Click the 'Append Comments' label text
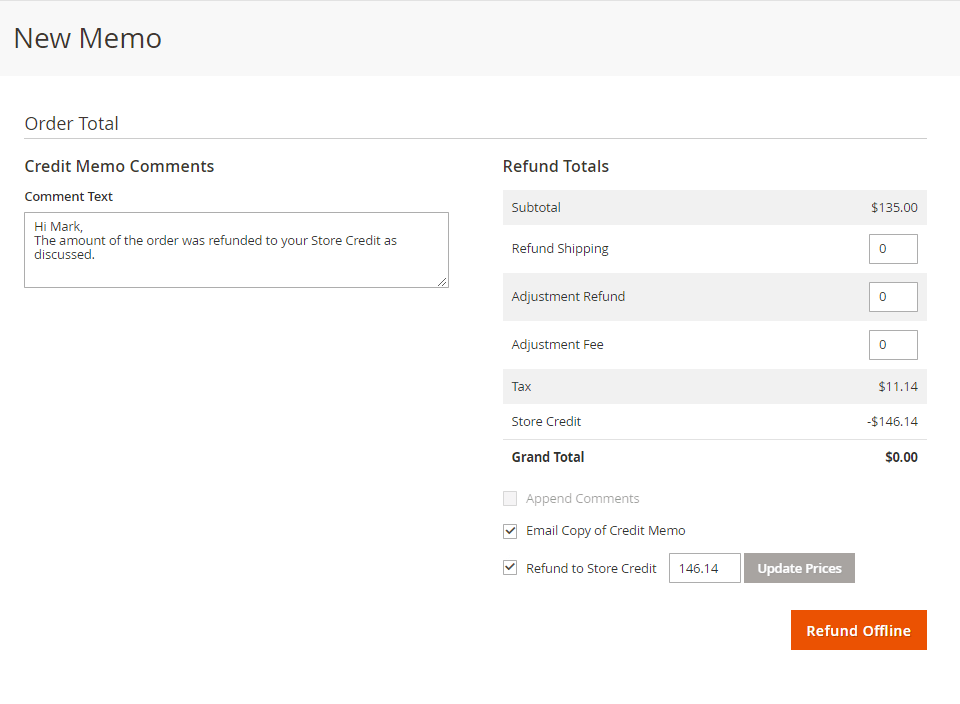Viewport: 960px width, 704px height. [x=582, y=498]
